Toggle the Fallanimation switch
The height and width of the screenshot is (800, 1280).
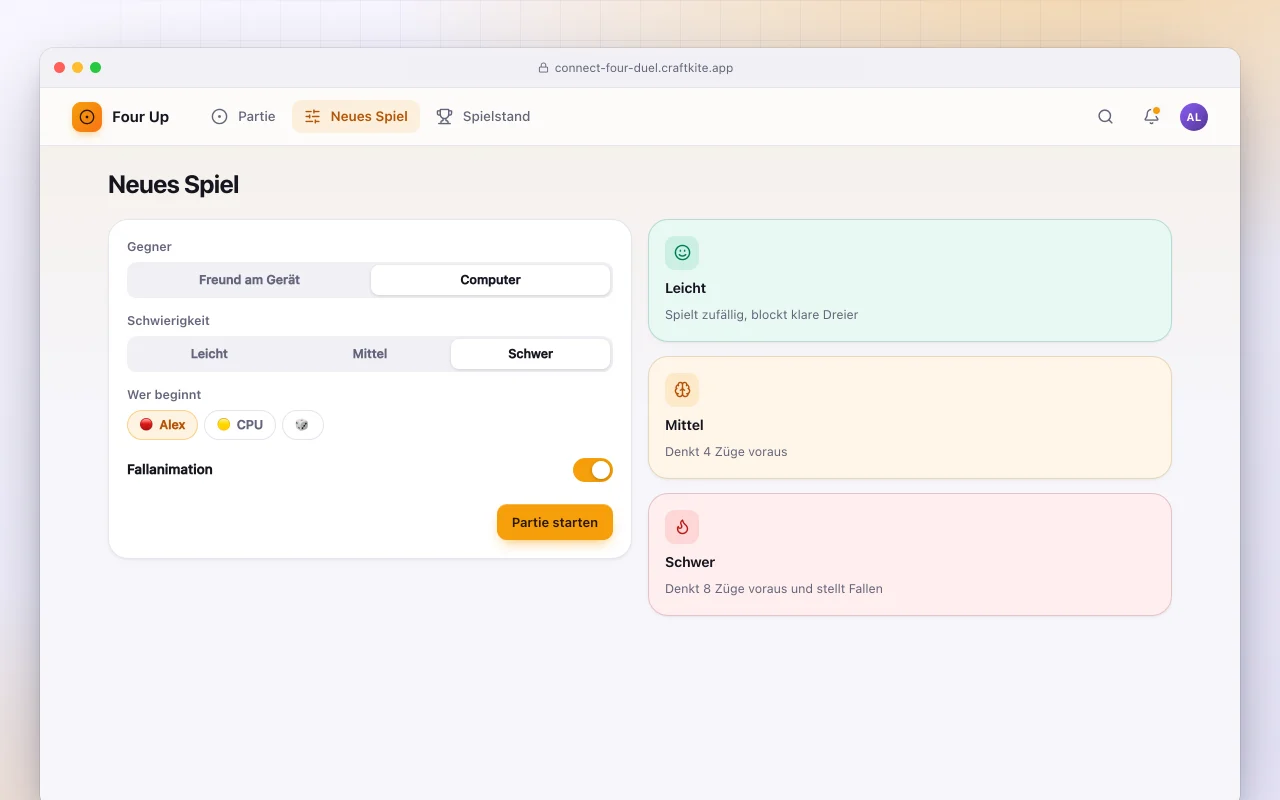point(593,470)
